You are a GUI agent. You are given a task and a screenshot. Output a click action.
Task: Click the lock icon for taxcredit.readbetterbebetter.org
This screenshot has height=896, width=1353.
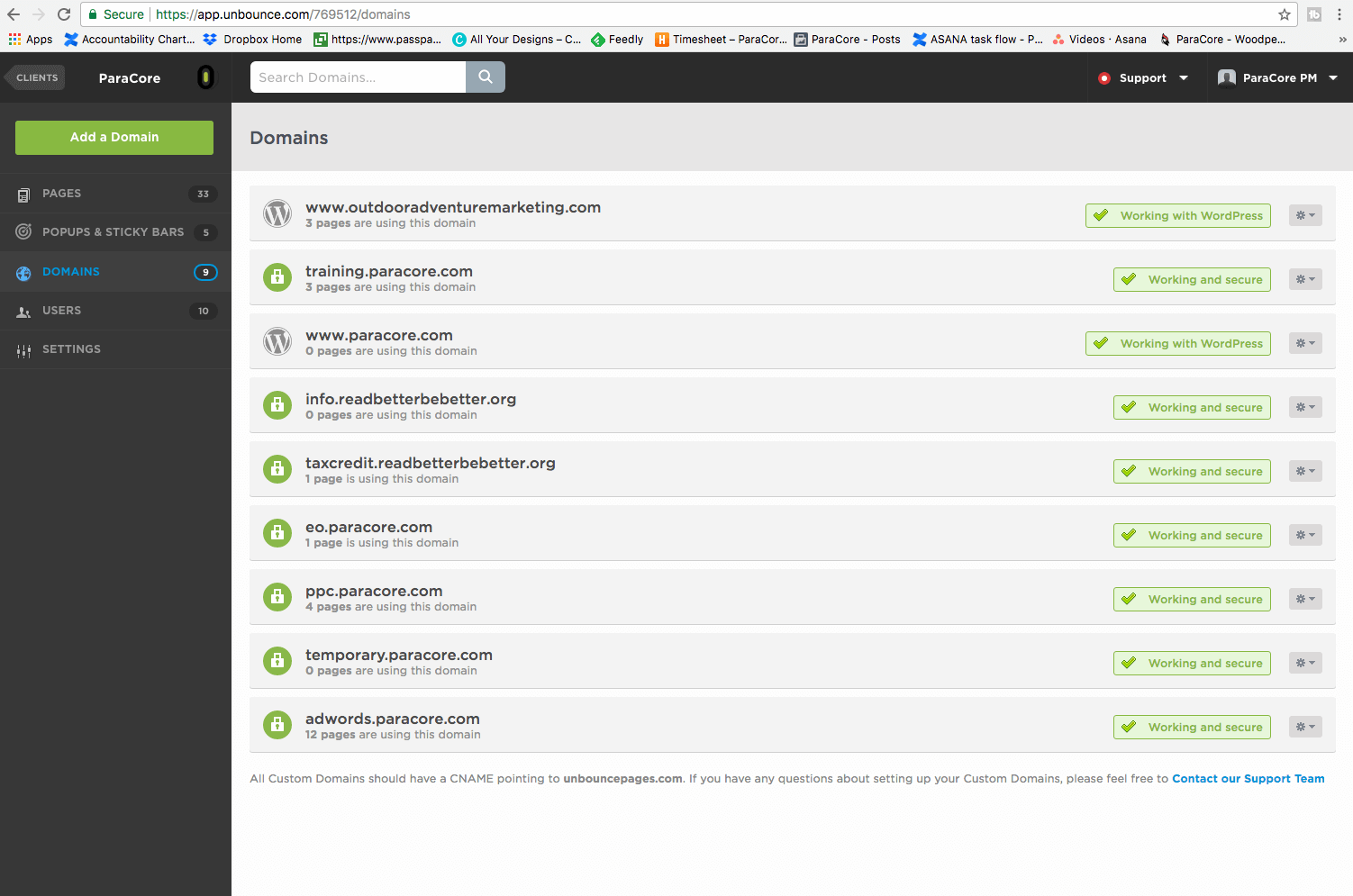tap(277, 469)
